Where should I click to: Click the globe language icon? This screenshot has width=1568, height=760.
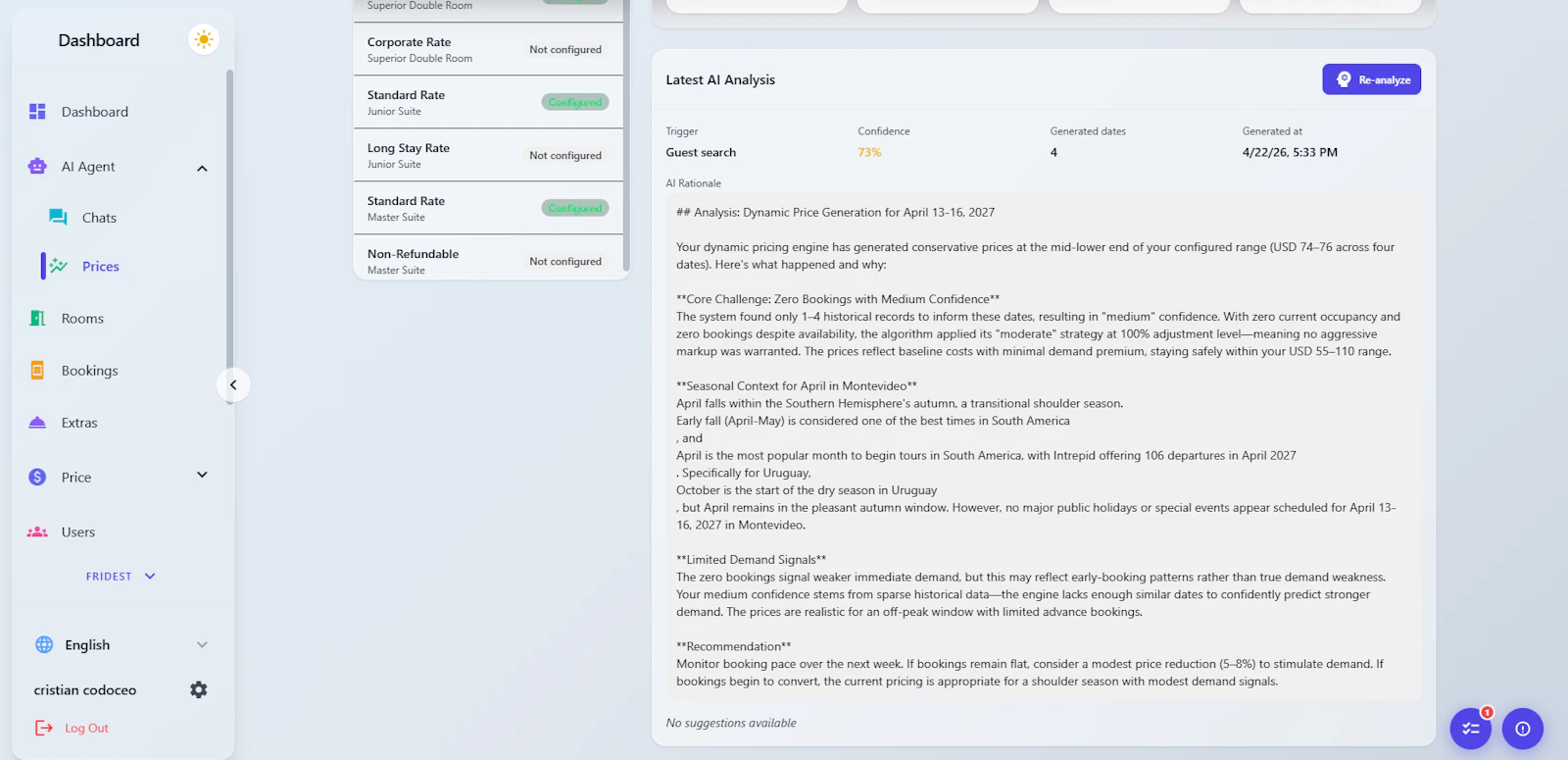point(44,644)
